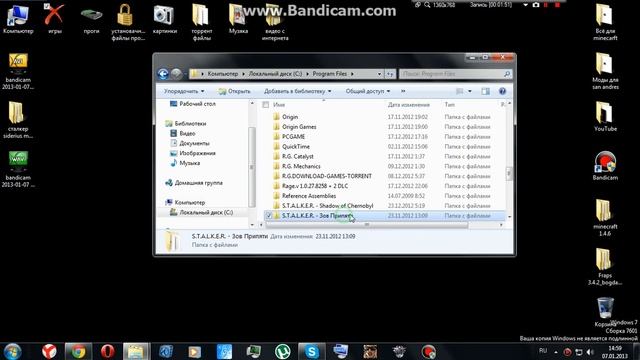Select the Bandicam desktop shortcut

click(605, 166)
